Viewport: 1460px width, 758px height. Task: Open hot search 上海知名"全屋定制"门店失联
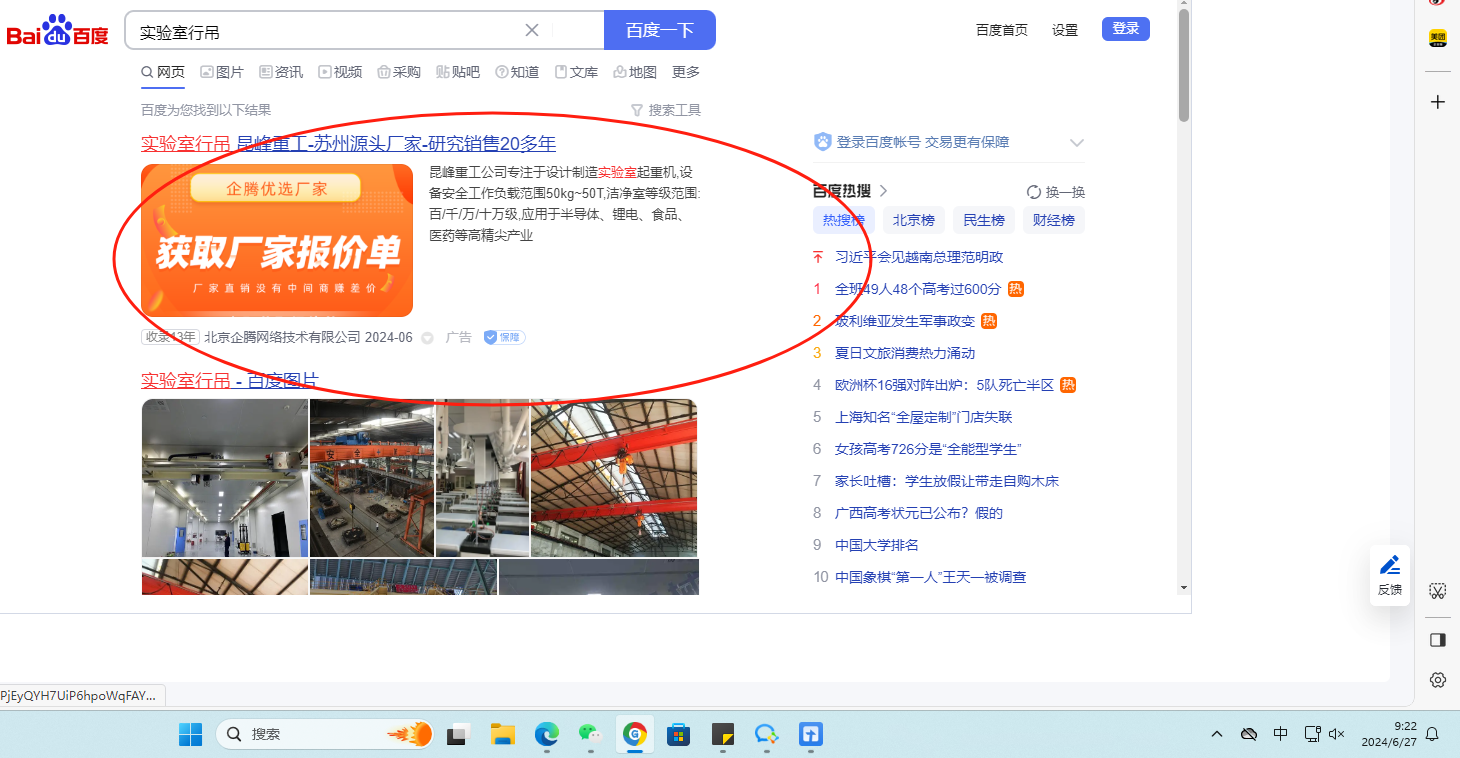(924, 417)
